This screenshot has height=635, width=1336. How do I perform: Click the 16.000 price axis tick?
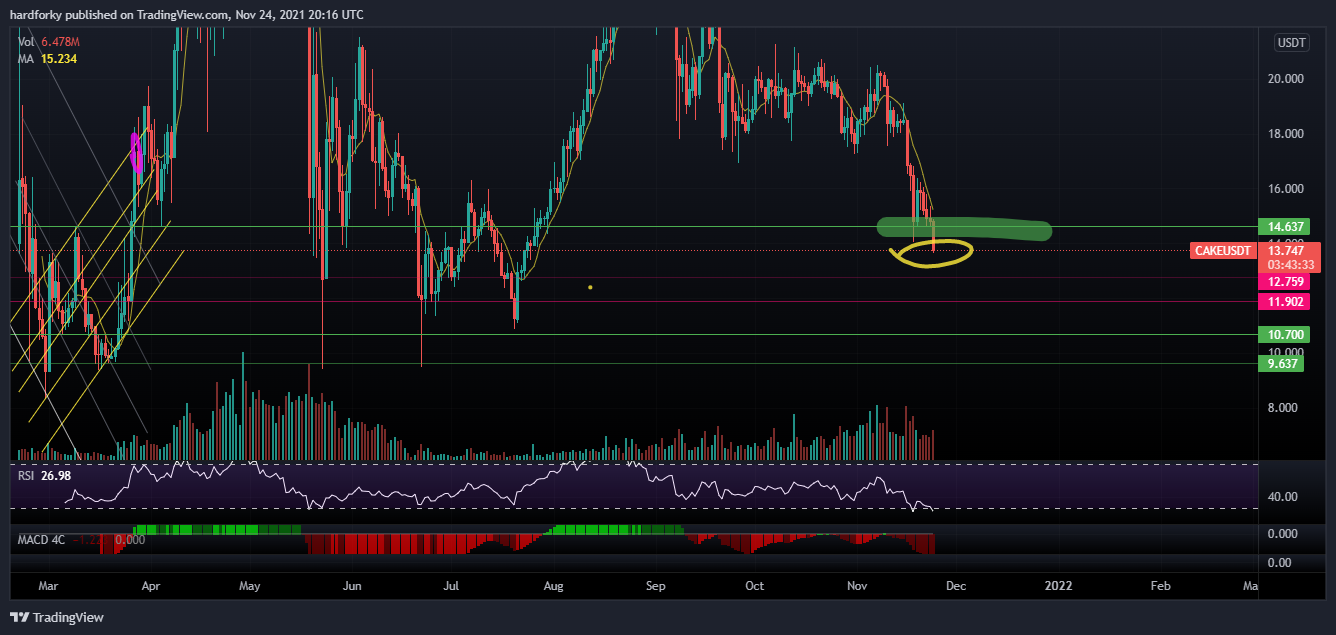[1285, 189]
